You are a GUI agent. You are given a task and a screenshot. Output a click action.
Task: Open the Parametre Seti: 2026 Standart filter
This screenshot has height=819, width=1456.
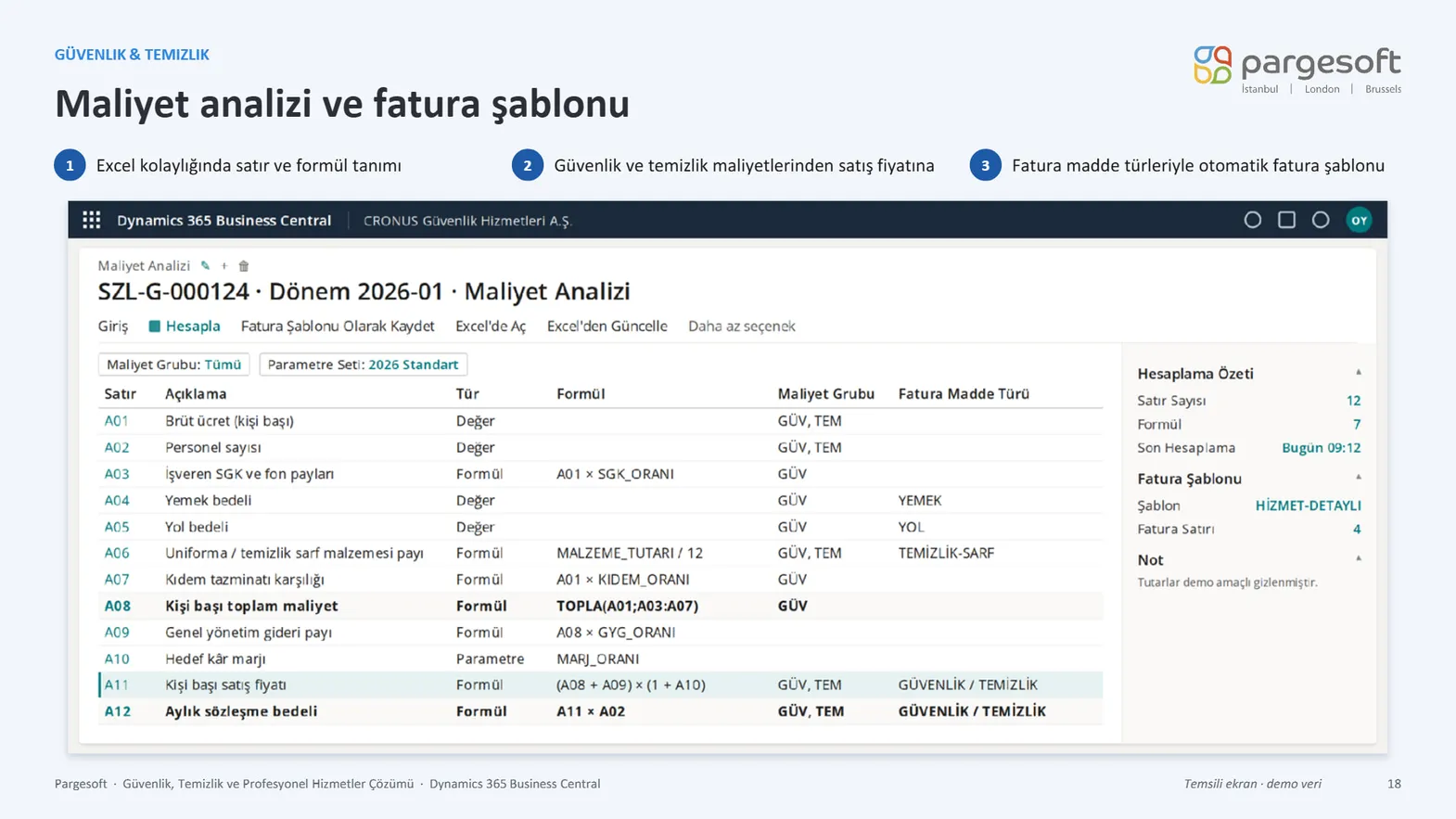(363, 365)
